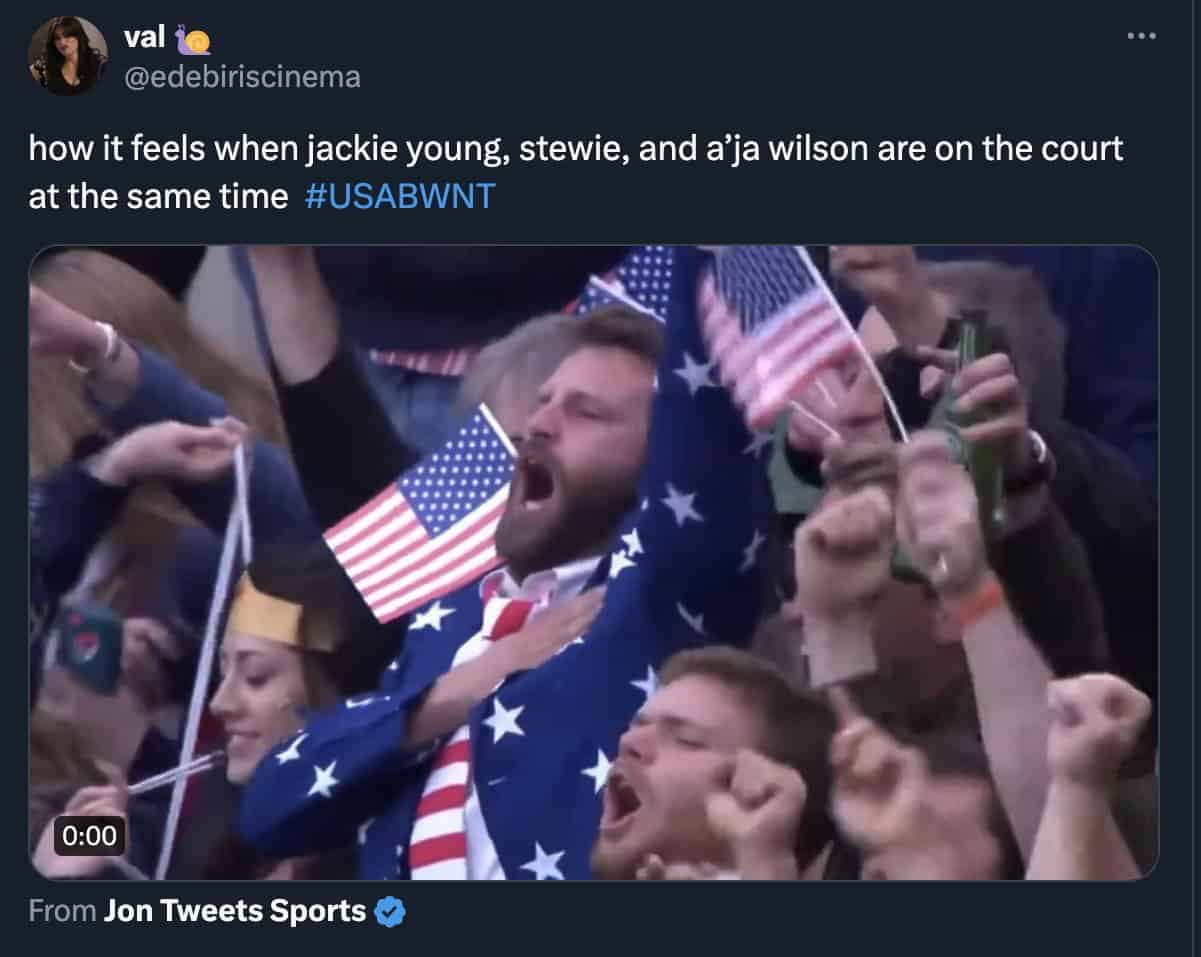Click the 'From' label under the video
The image size is (1201, 957).
click(x=63, y=912)
